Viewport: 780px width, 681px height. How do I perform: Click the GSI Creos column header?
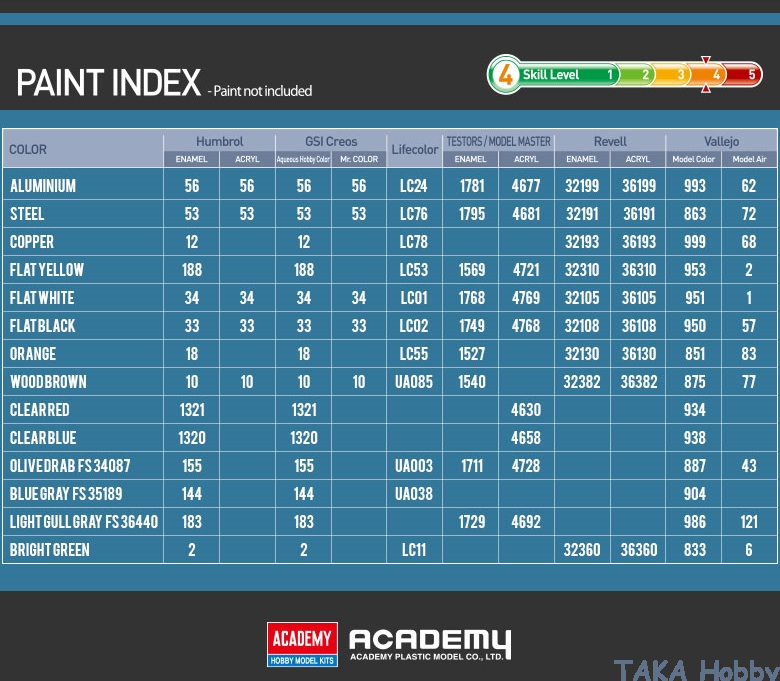coord(331,142)
